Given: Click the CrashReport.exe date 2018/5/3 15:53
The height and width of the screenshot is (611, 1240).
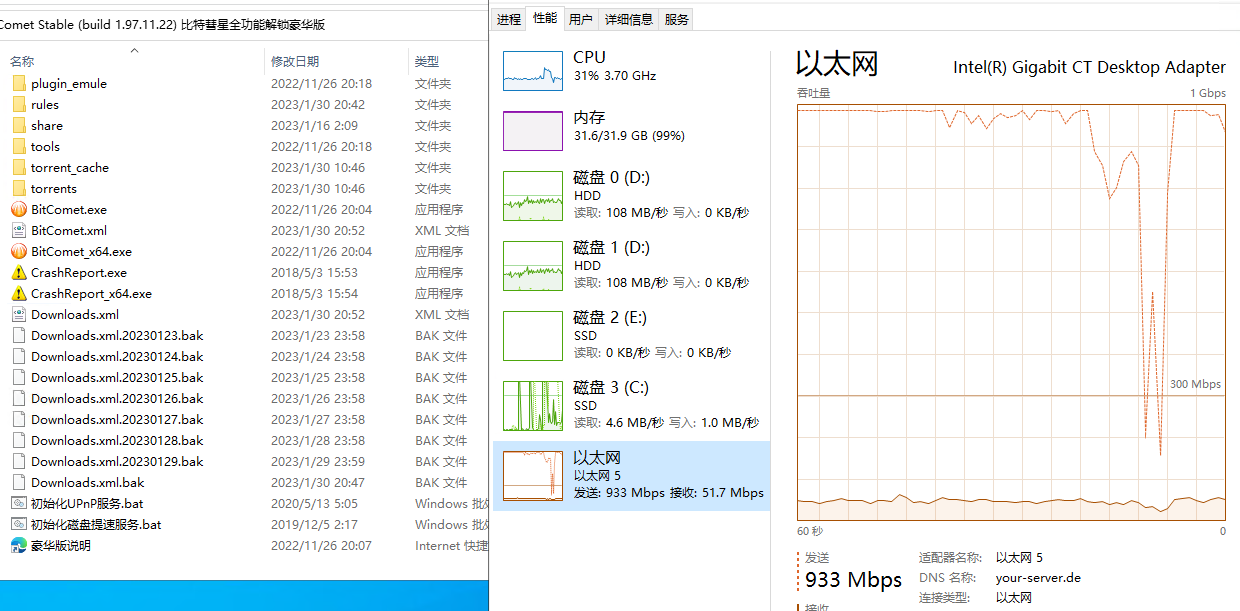Looking at the screenshot, I should [314, 273].
